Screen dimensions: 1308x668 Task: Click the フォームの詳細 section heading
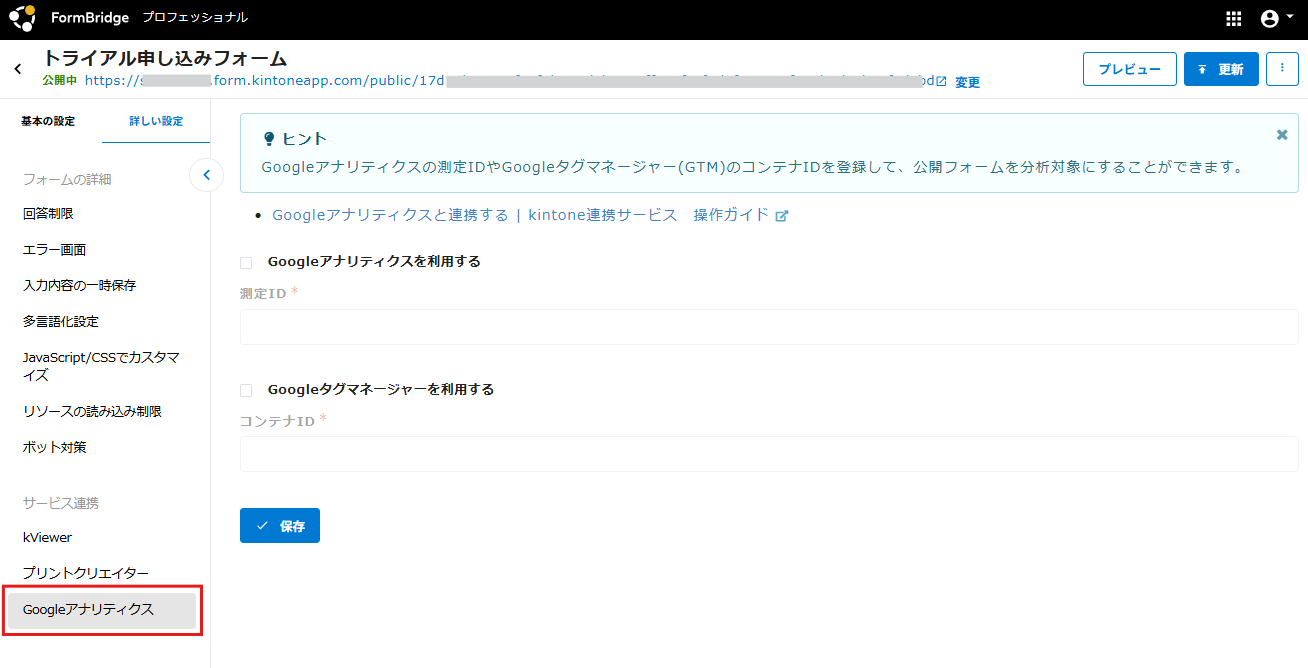[67, 179]
